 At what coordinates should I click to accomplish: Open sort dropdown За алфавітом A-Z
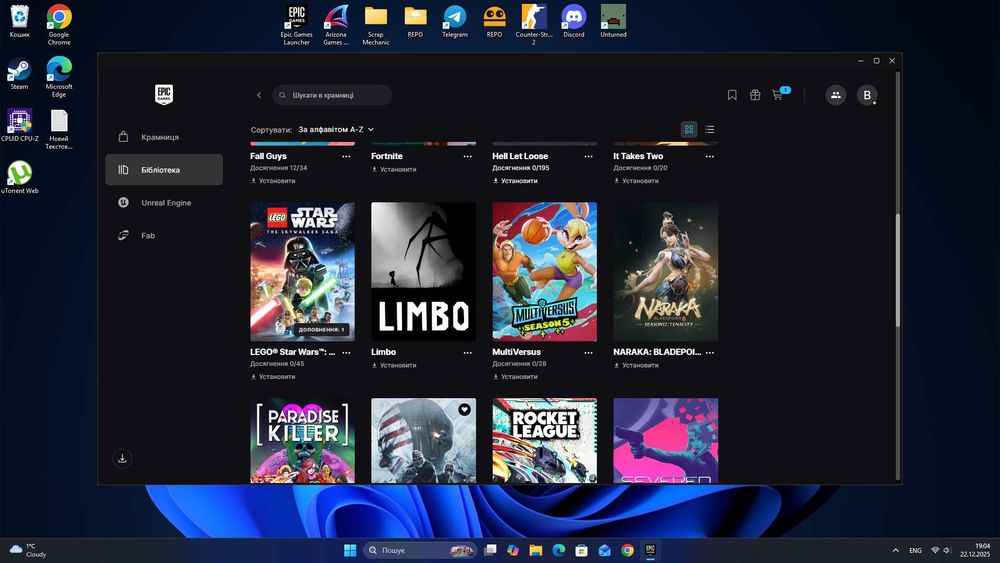336,129
